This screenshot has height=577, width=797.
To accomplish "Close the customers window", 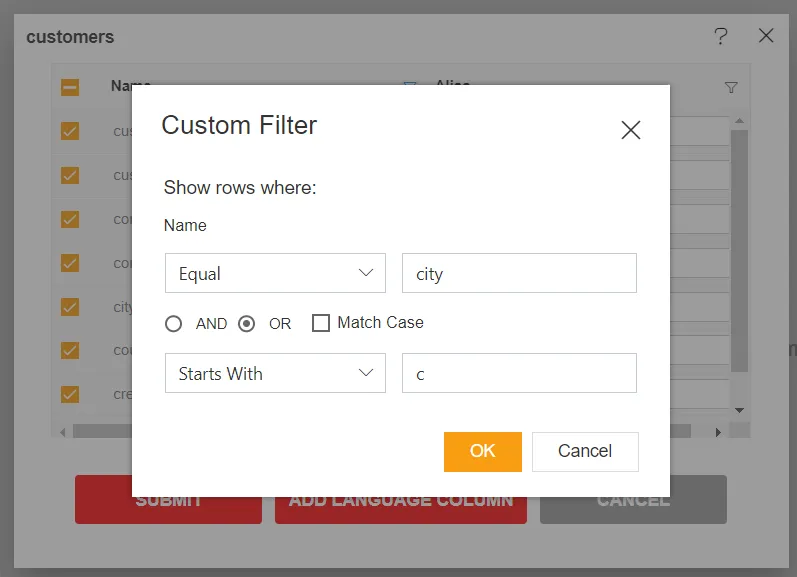I will 766,36.
